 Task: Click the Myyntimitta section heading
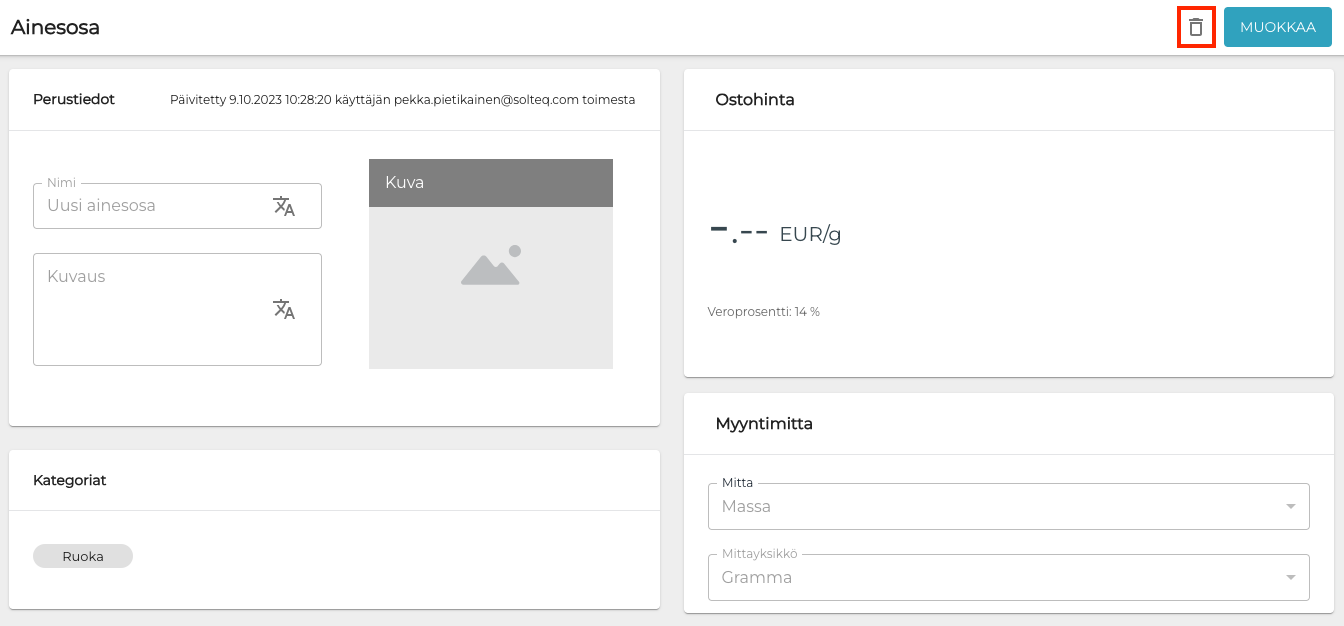[x=764, y=424]
